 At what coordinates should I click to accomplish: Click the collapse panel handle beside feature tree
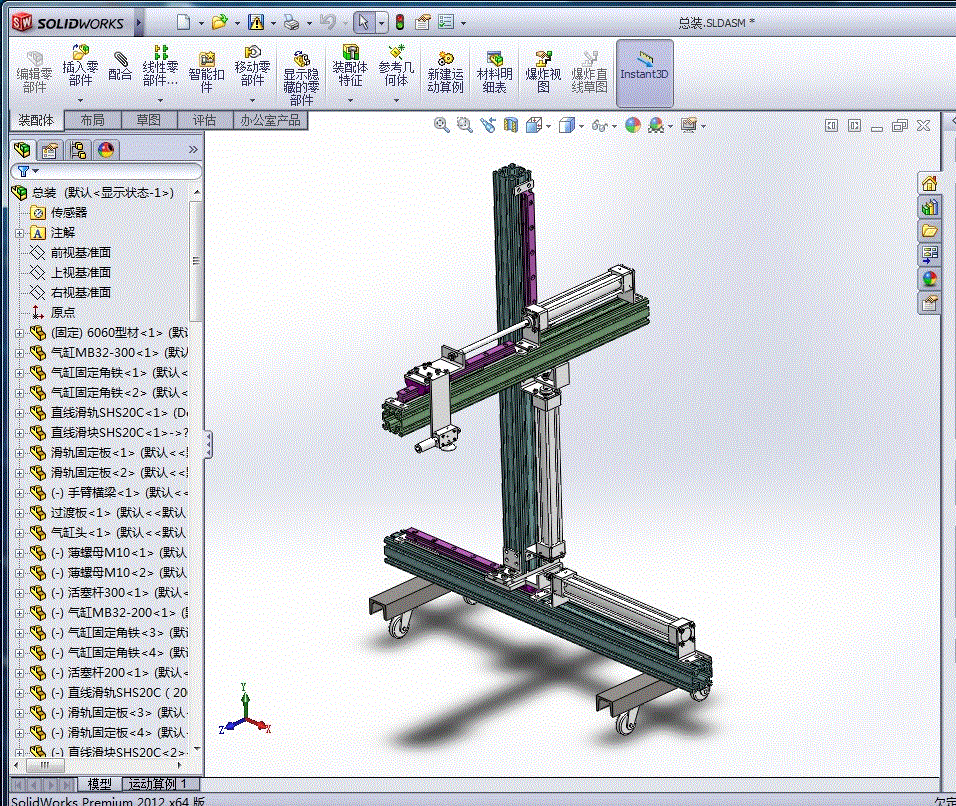209,444
